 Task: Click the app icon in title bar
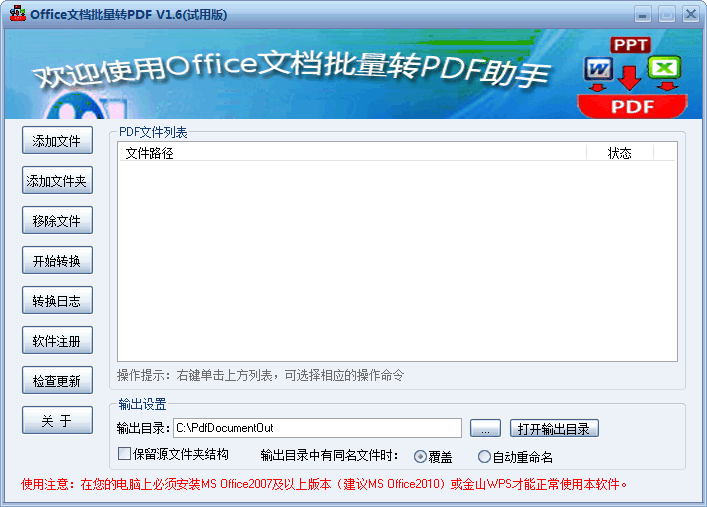click(x=16, y=14)
